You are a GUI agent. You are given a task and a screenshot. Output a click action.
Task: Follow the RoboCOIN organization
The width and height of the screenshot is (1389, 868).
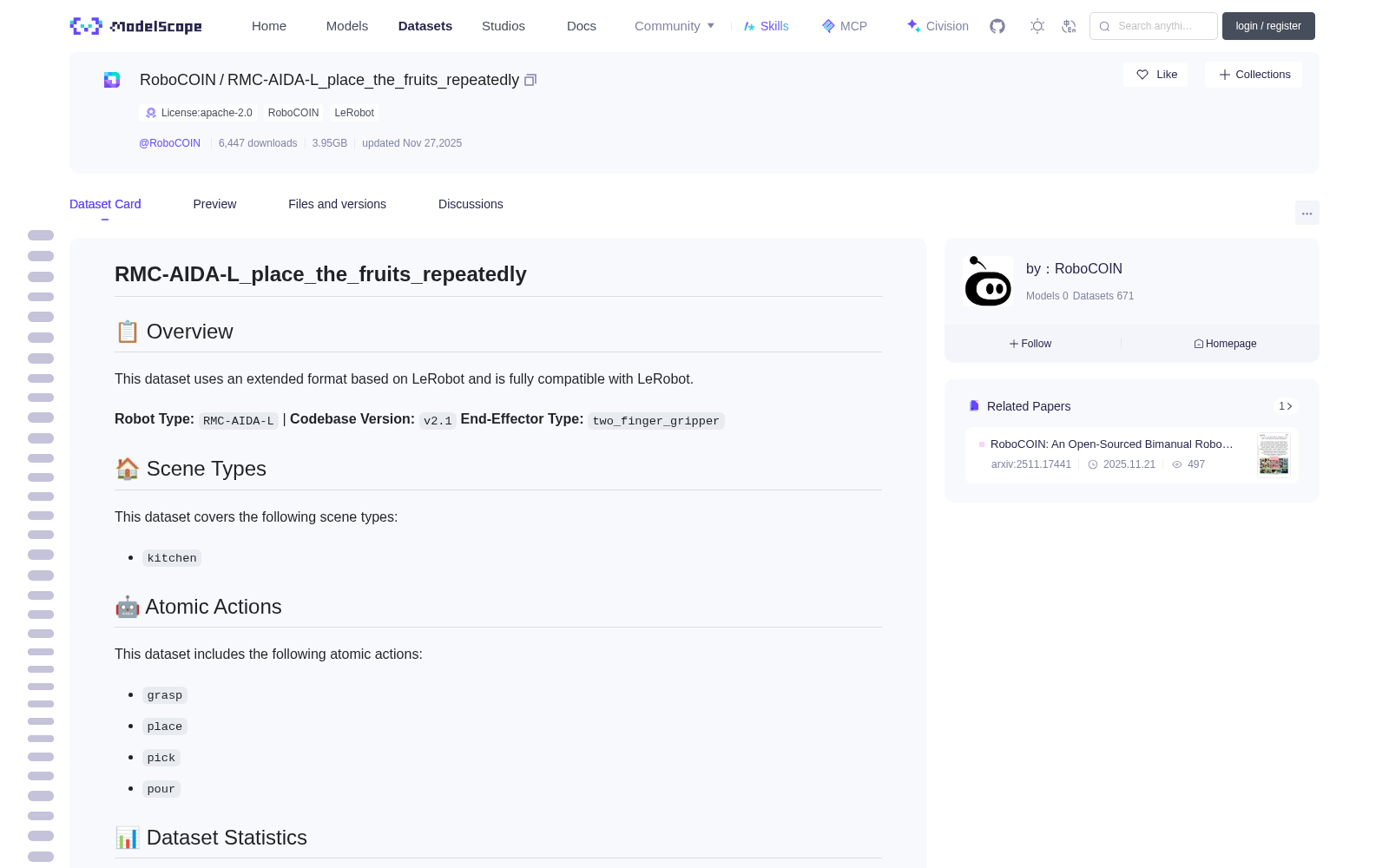click(x=1030, y=344)
